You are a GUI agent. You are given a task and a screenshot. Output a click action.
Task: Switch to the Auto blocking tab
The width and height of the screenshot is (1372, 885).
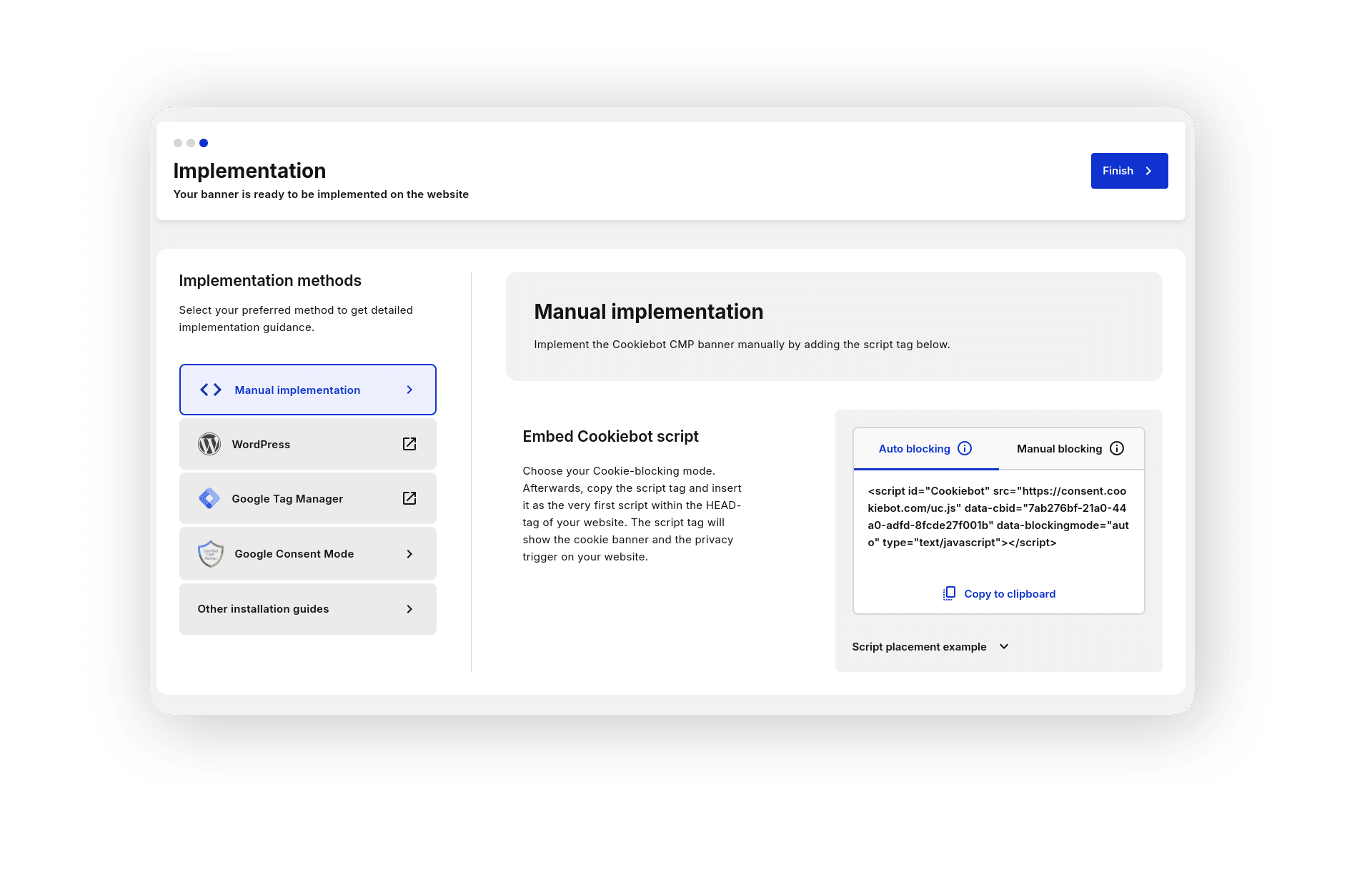(x=926, y=449)
